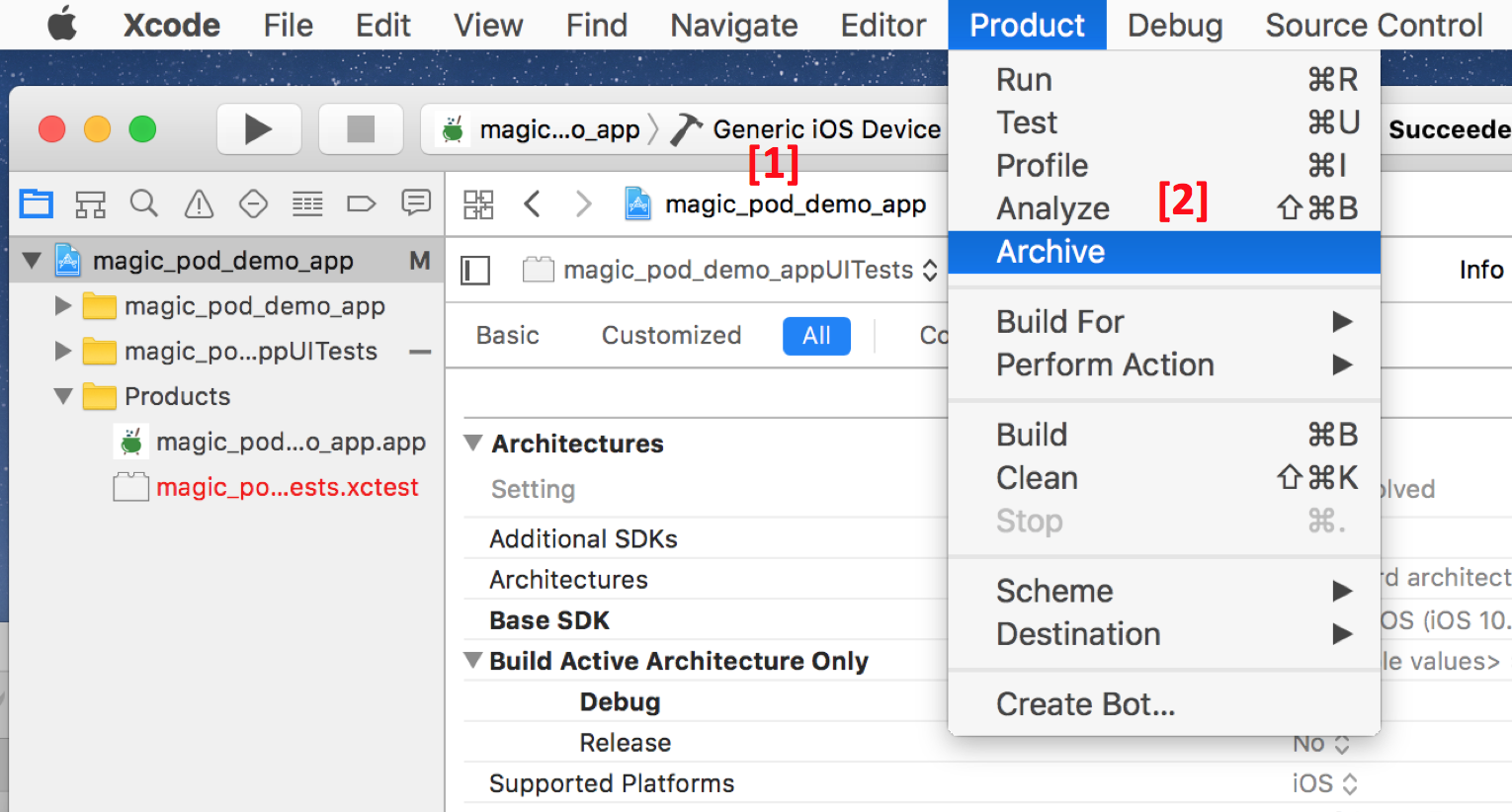Image resolution: width=1512 pixels, height=812 pixels.
Task: Open the Info tab
Action: click(1481, 270)
